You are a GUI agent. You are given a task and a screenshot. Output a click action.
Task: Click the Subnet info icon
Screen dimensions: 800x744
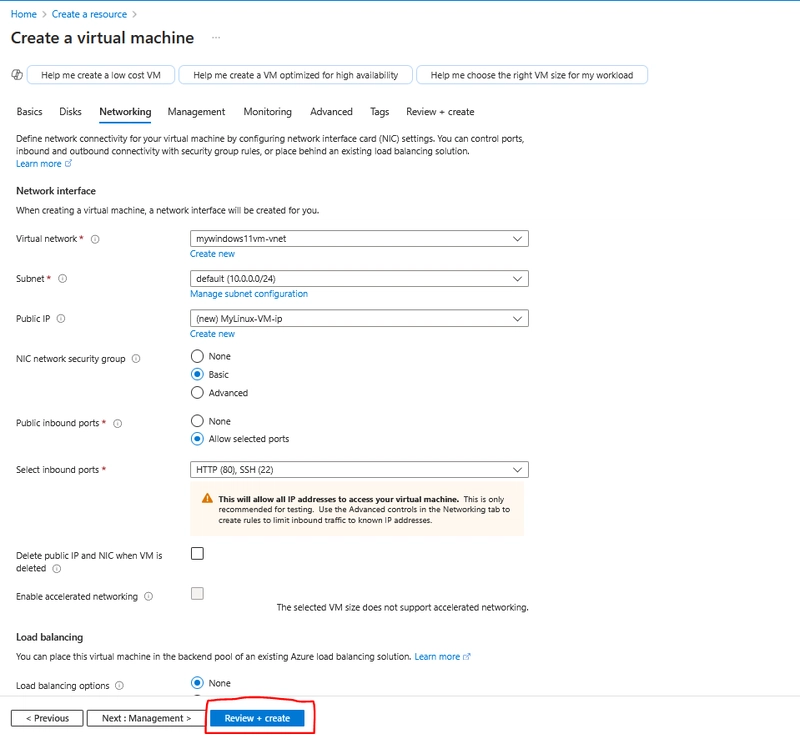tap(62, 279)
